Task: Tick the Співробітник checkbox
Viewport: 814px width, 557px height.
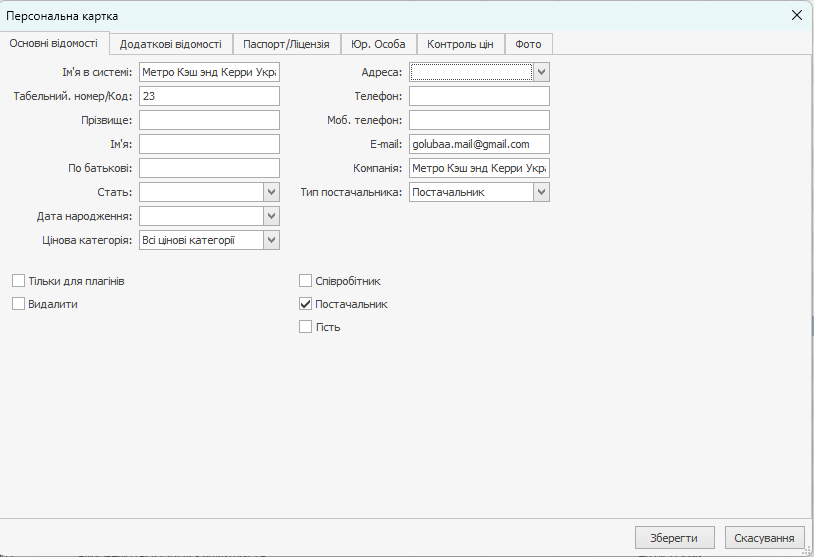Action: tap(306, 281)
